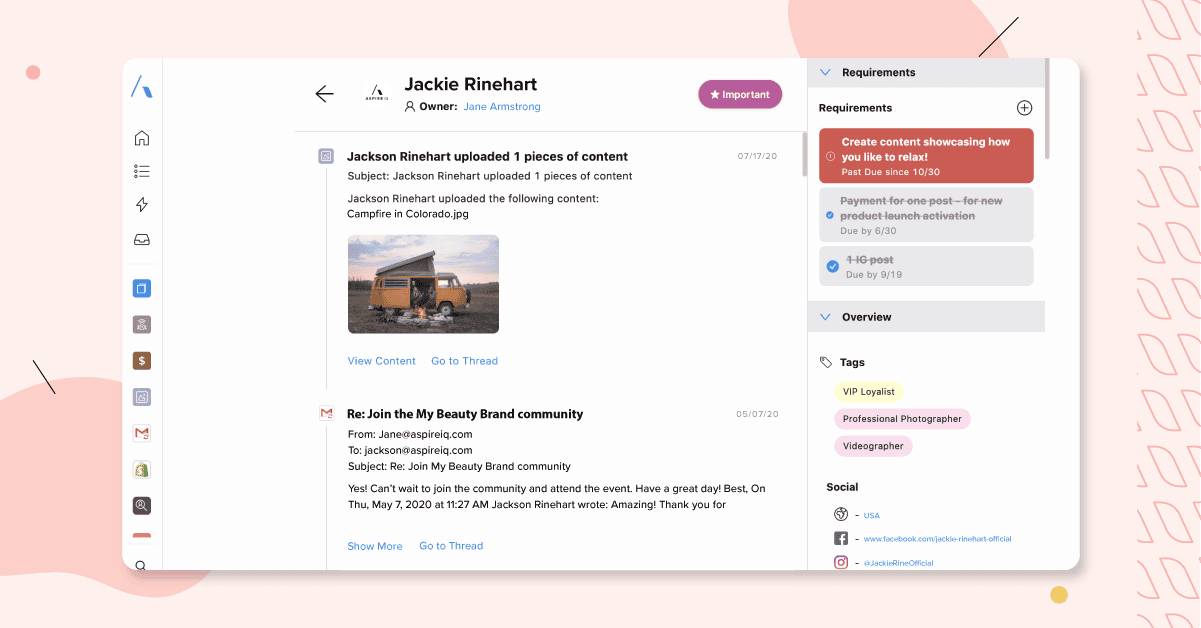
Task: Click 'Show More' on the Beauty Brand email
Action: 375,546
